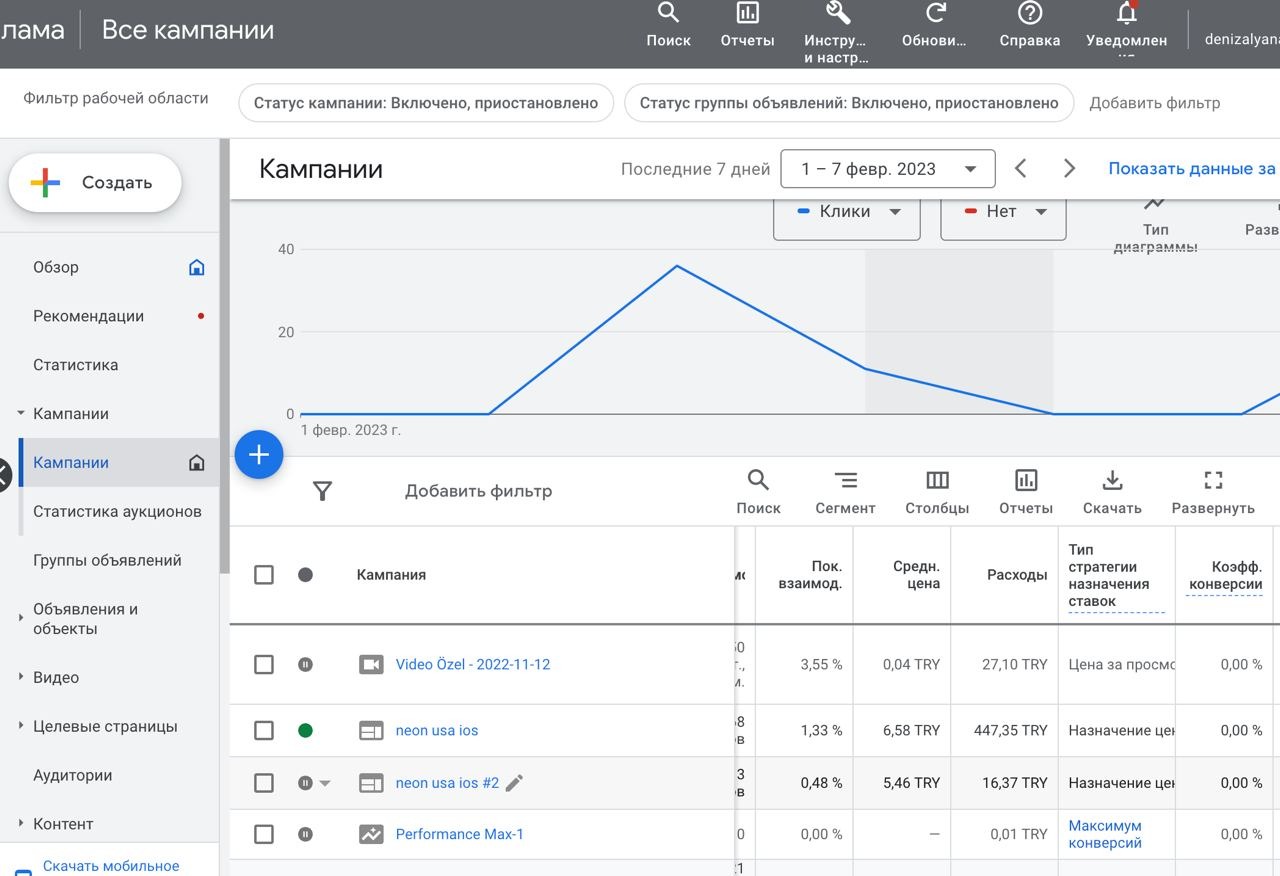Click the Search magnifier icon in top bar
This screenshot has height=876, width=1280.
click(x=668, y=14)
